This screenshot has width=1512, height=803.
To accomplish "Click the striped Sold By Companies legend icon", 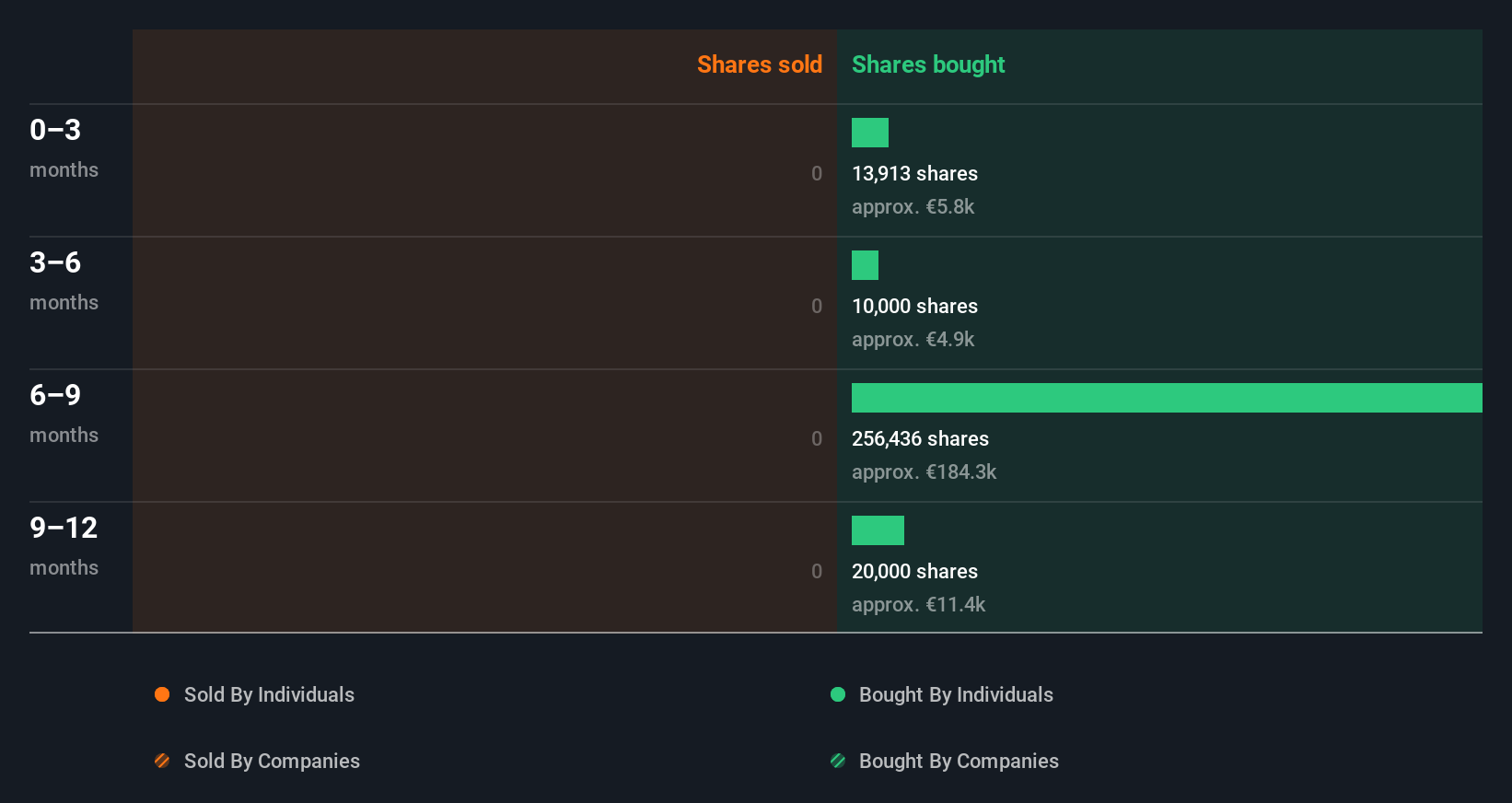I will (162, 761).
